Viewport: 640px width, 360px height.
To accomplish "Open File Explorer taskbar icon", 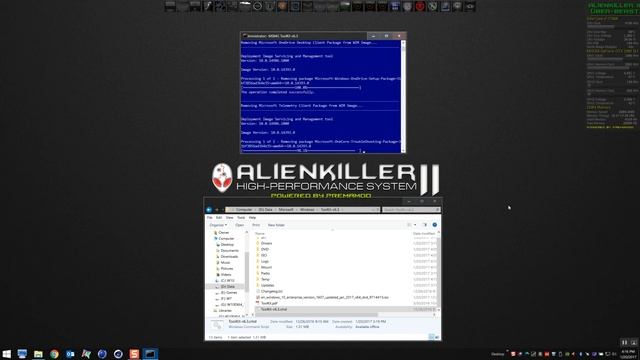I will click(x=38, y=354).
